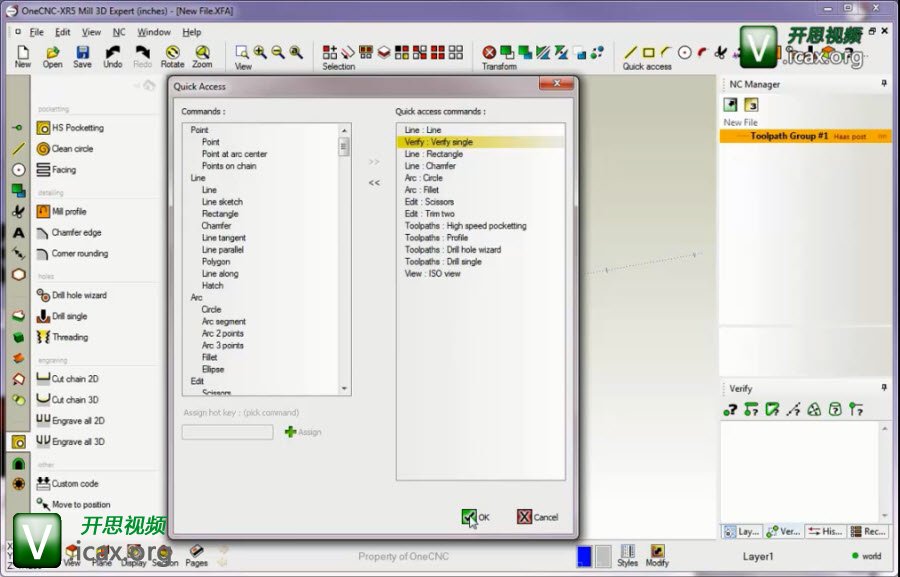Toggle the world coordinate indicator

(x=865, y=556)
